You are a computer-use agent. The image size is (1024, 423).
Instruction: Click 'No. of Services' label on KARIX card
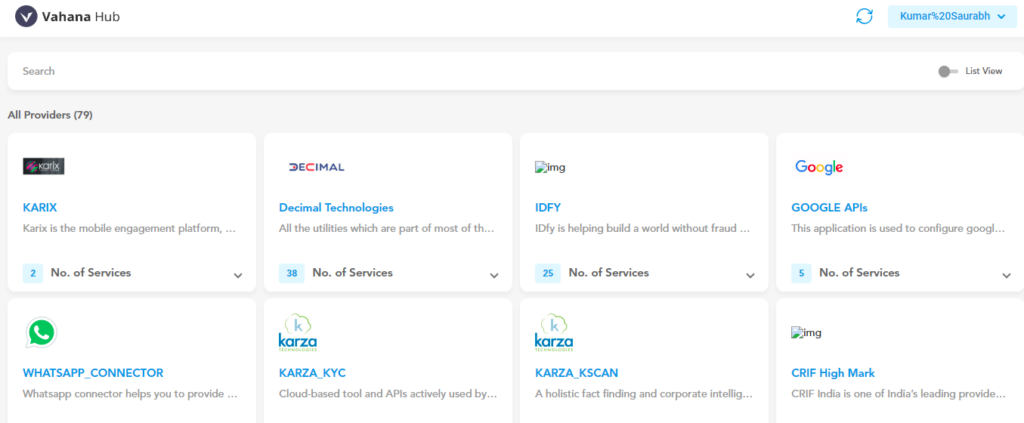pos(91,273)
